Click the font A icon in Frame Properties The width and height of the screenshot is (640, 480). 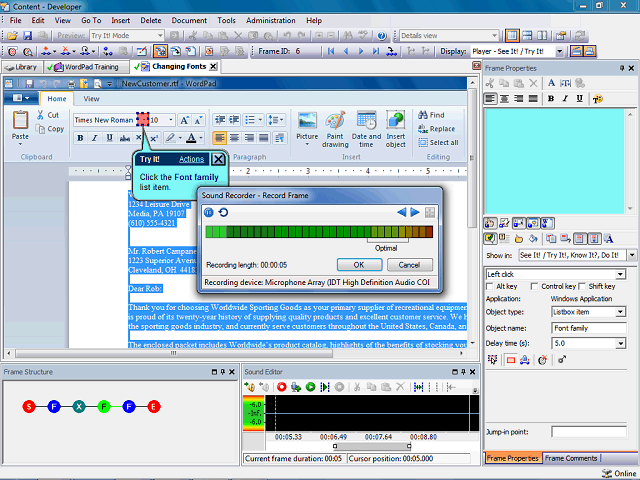(x=551, y=83)
